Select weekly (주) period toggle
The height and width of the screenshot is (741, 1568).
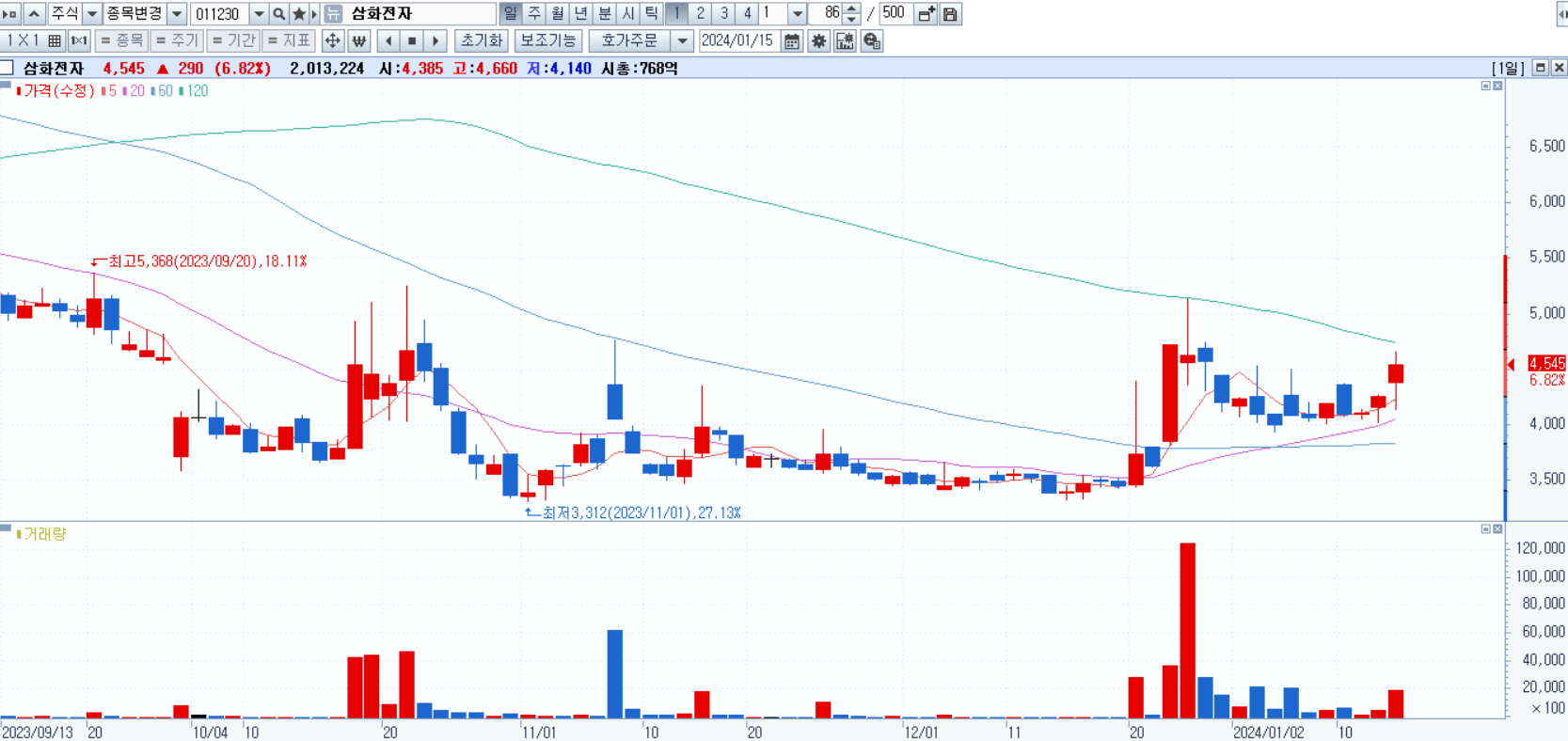click(x=534, y=14)
